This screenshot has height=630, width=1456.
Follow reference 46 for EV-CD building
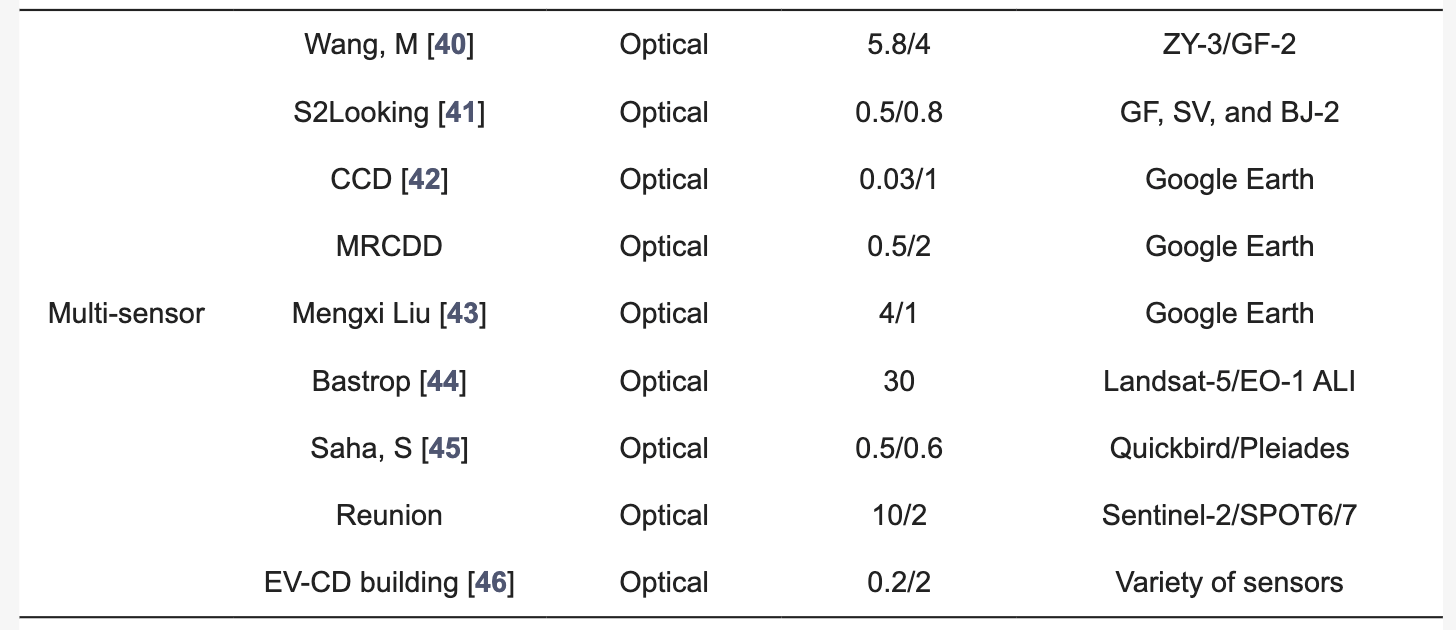(490, 582)
